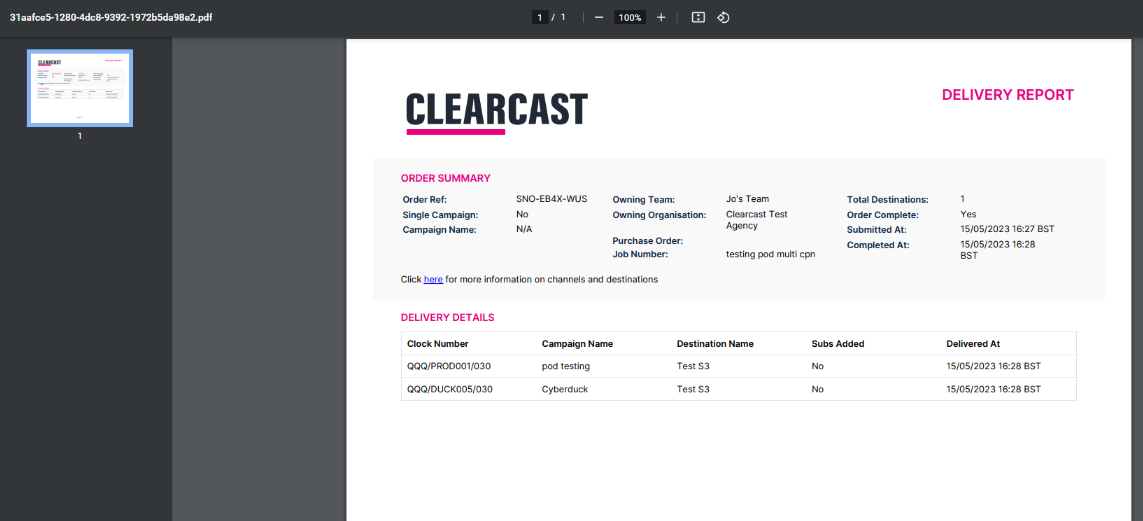
Task: Select the N/A campaign name value
Action: click(x=525, y=229)
